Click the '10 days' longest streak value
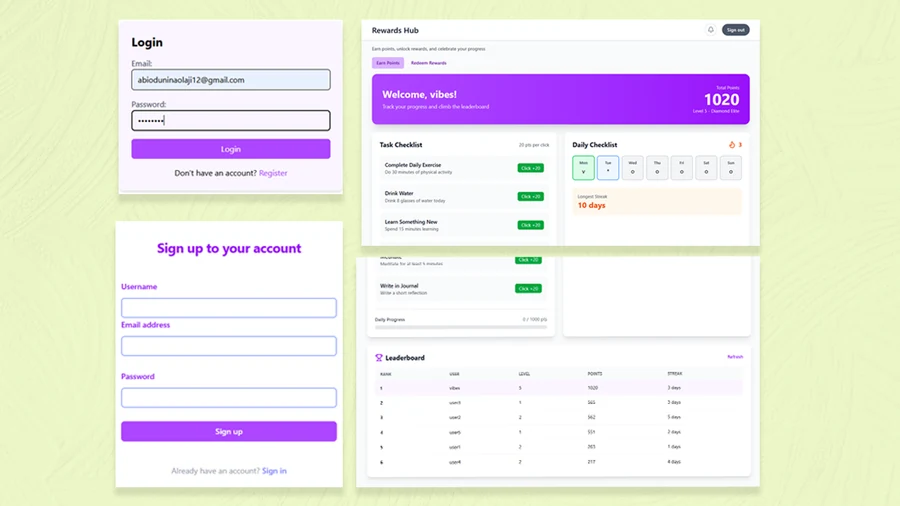The width and height of the screenshot is (900, 506). (591, 205)
